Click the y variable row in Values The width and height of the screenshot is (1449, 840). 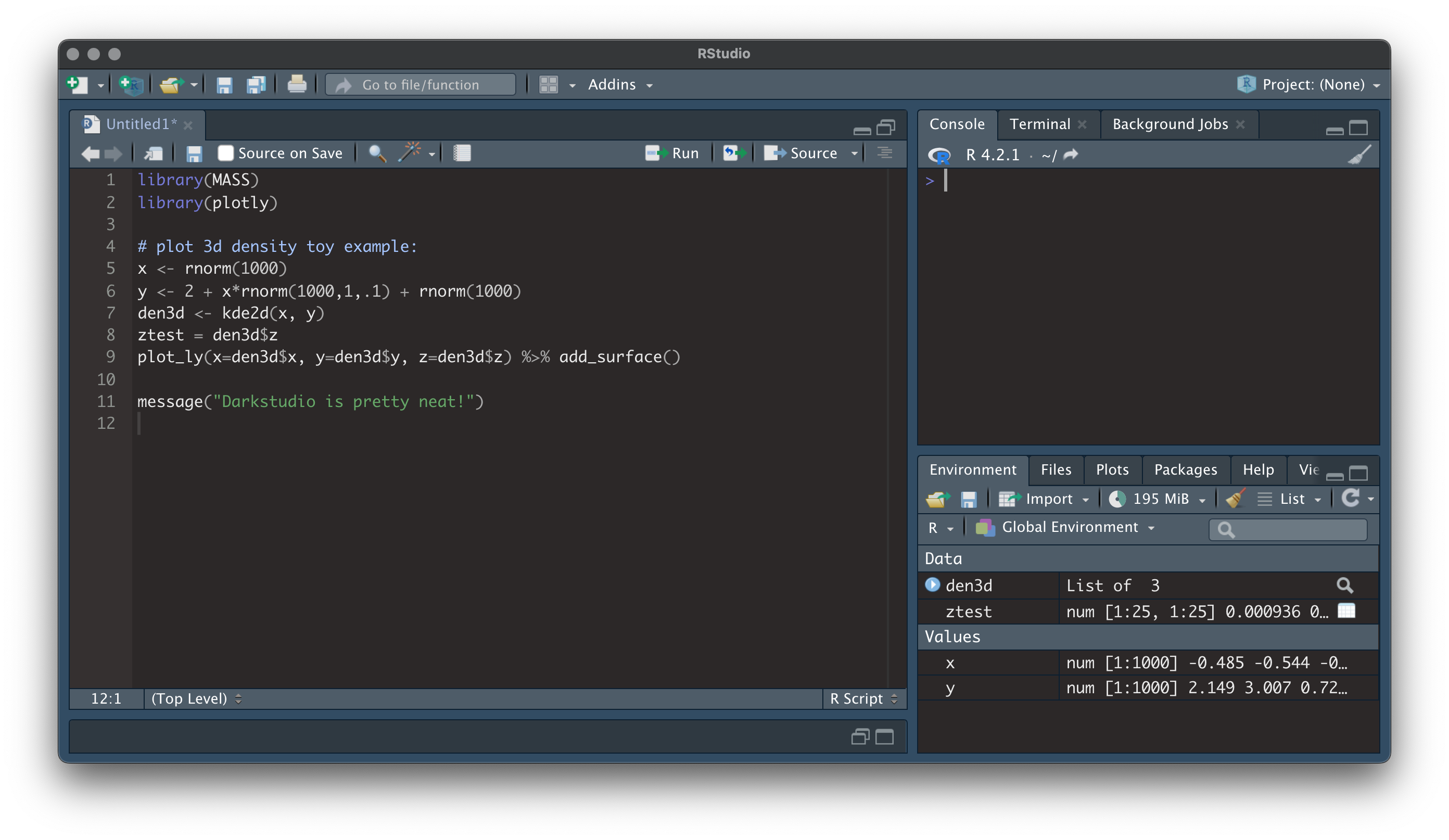click(x=1148, y=688)
